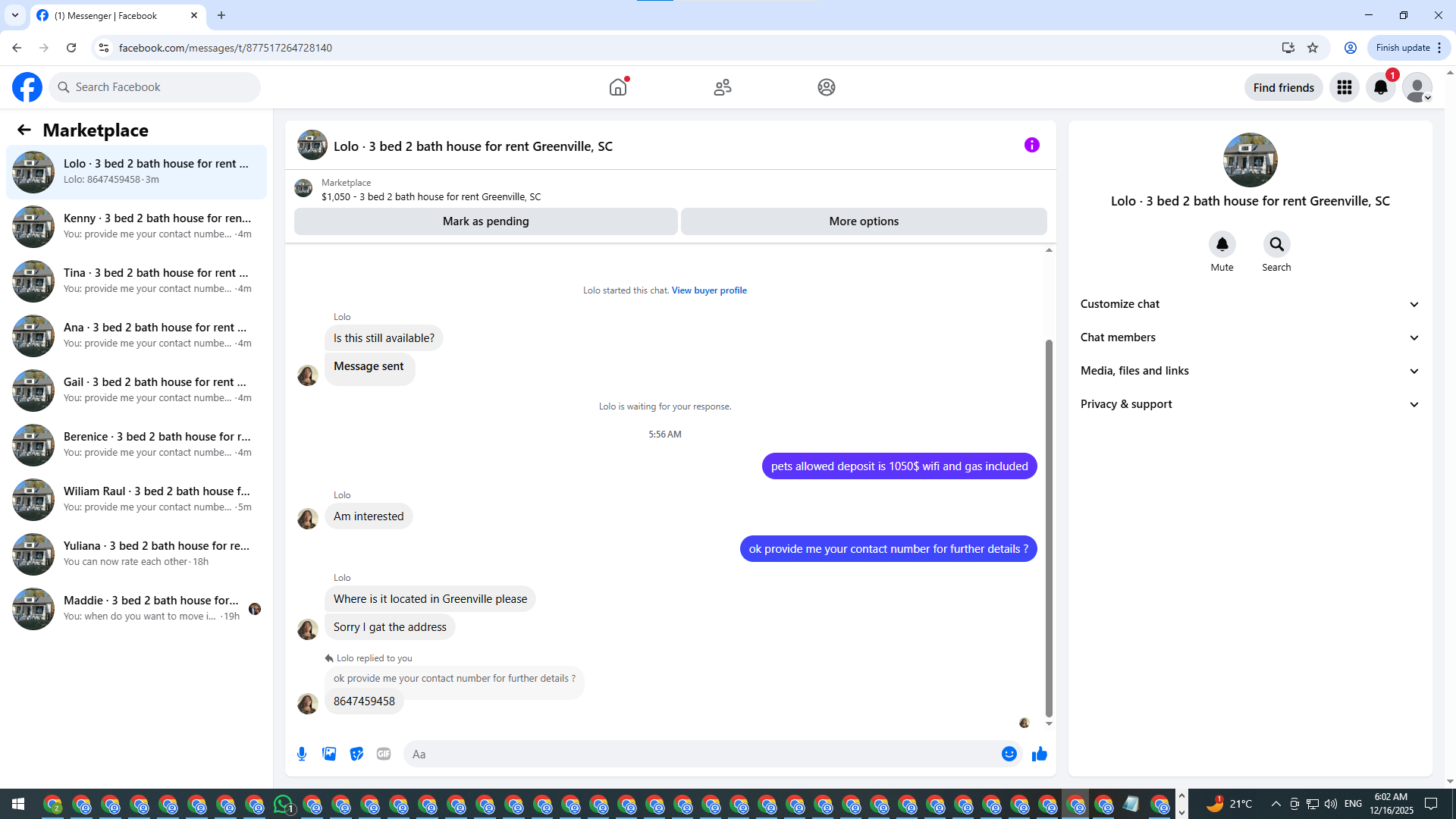Click the chat scrollbar thumb
Viewport: 1456px width, 819px height.
pos(1049,528)
